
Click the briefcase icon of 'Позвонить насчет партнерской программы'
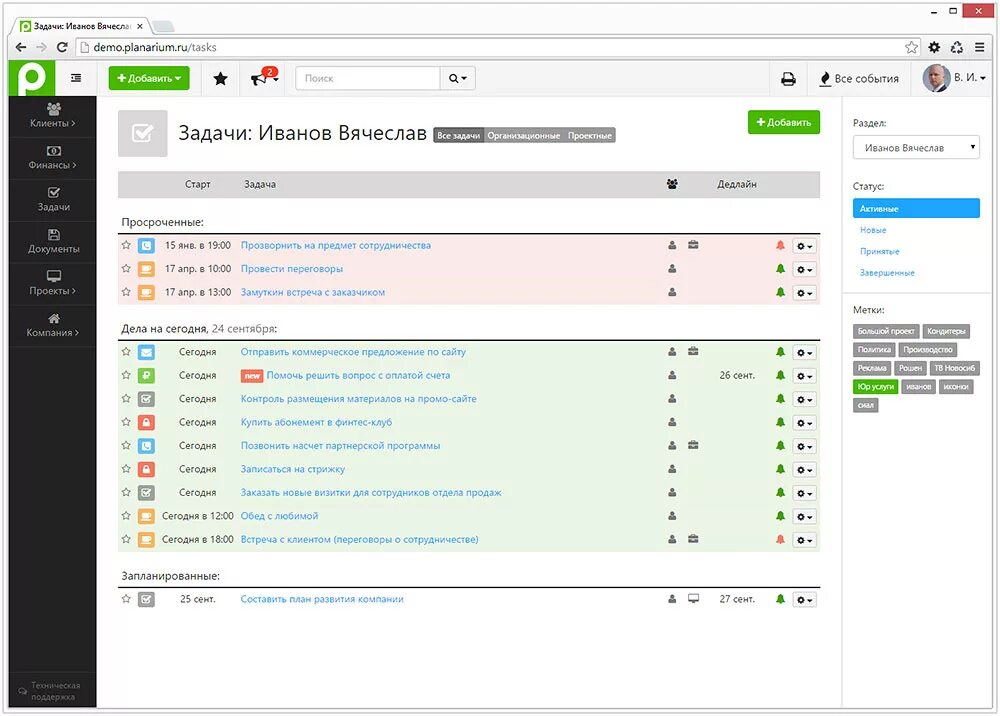click(x=693, y=445)
